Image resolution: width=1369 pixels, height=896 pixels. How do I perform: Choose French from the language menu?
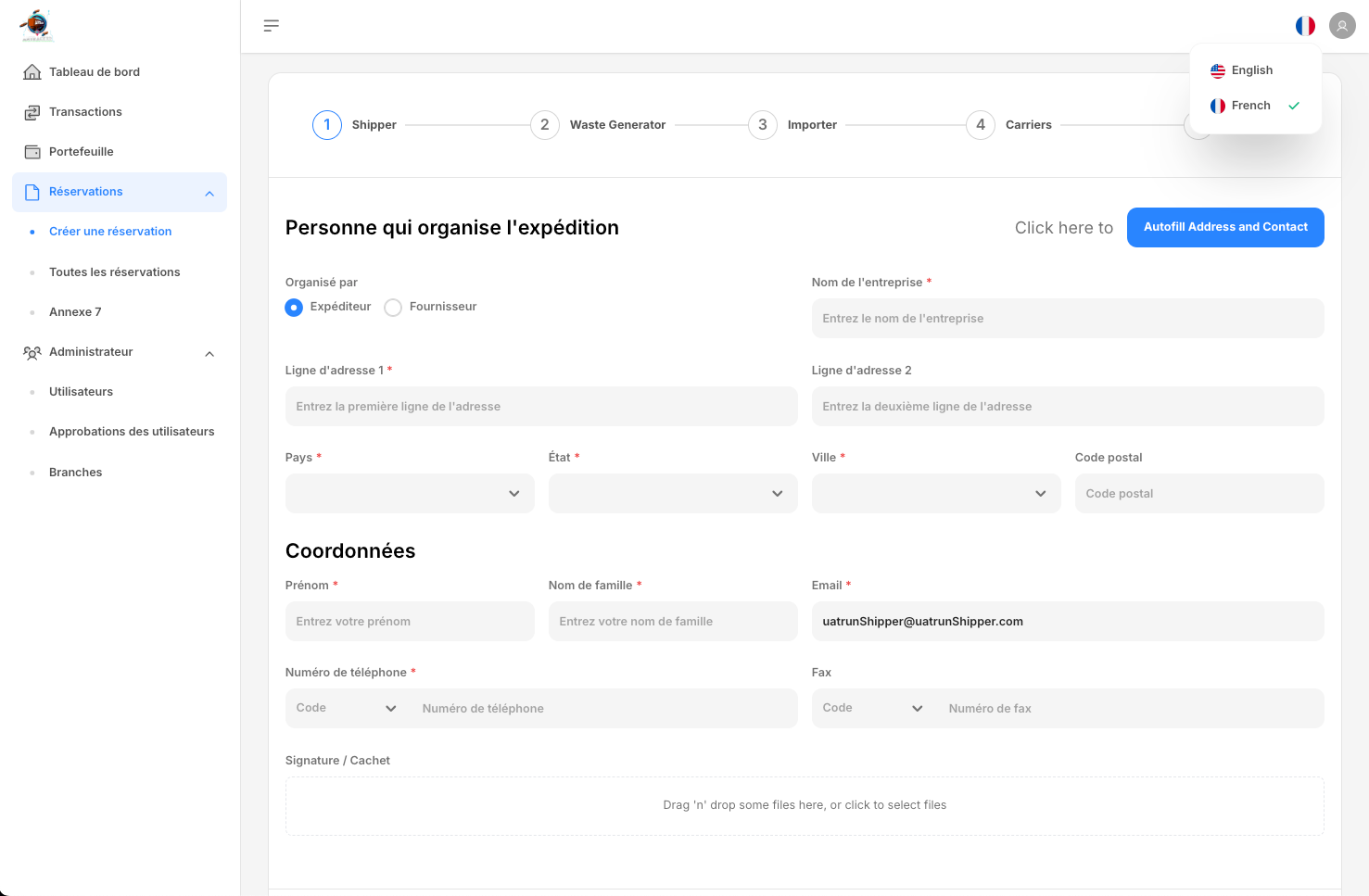(x=1250, y=106)
